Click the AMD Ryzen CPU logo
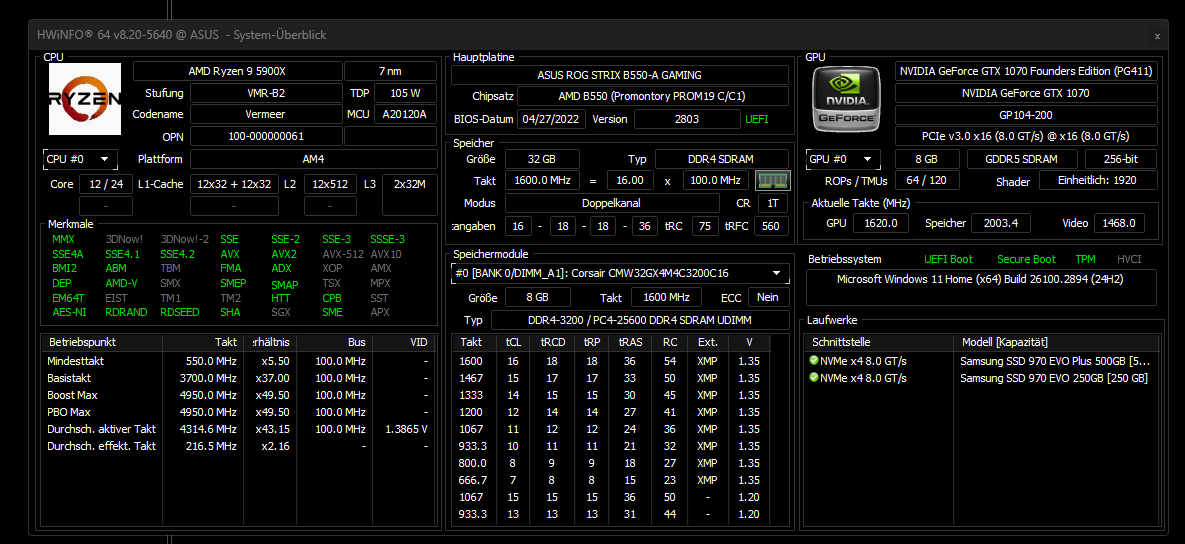This screenshot has width=1185, height=544. point(85,98)
